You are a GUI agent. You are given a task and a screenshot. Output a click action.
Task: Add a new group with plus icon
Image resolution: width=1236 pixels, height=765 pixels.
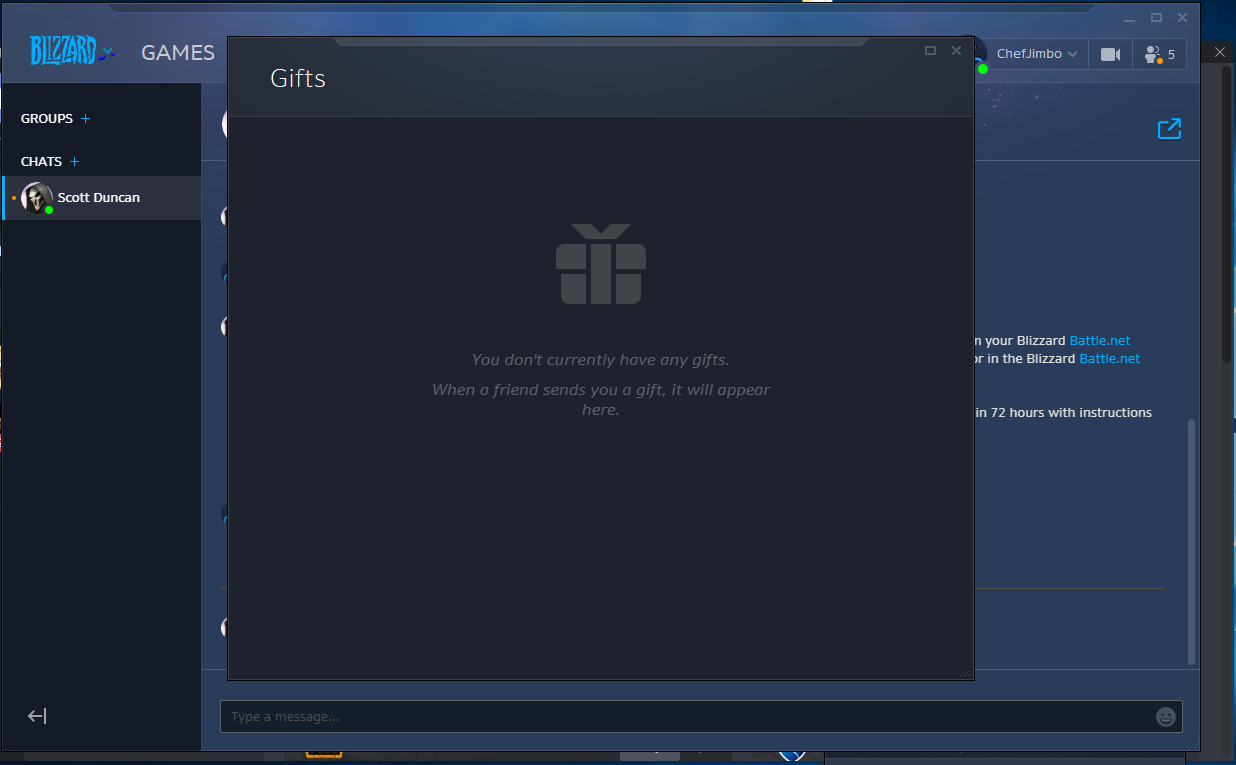click(85, 119)
